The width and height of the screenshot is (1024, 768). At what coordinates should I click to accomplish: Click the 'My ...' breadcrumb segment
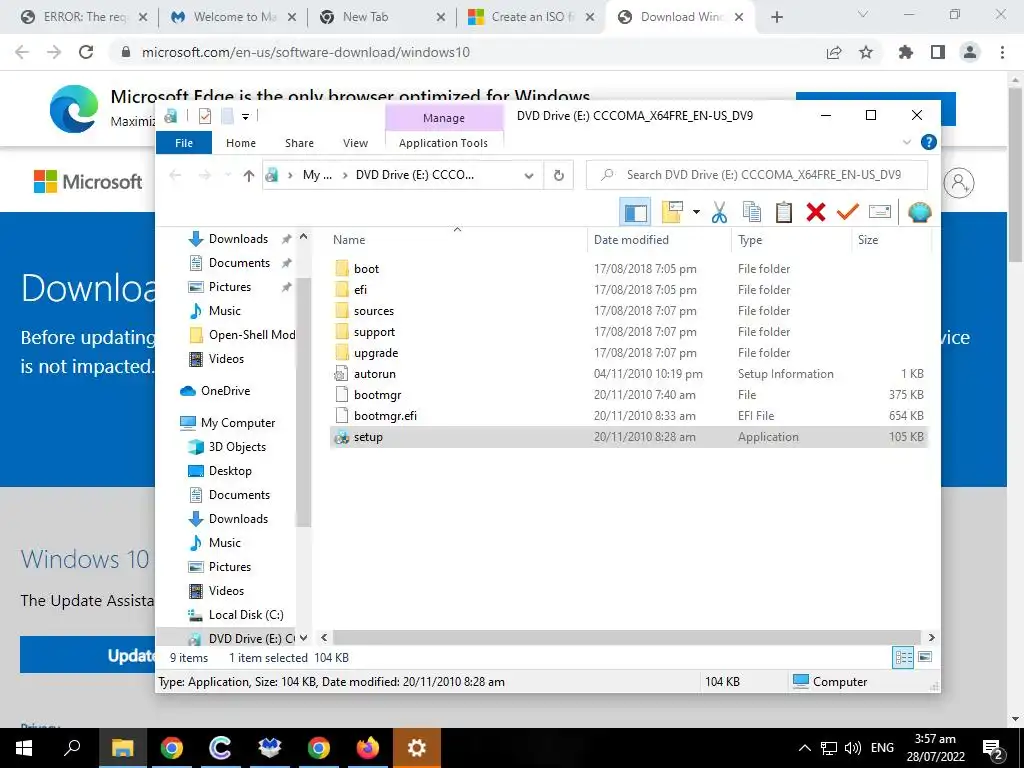point(317,175)
